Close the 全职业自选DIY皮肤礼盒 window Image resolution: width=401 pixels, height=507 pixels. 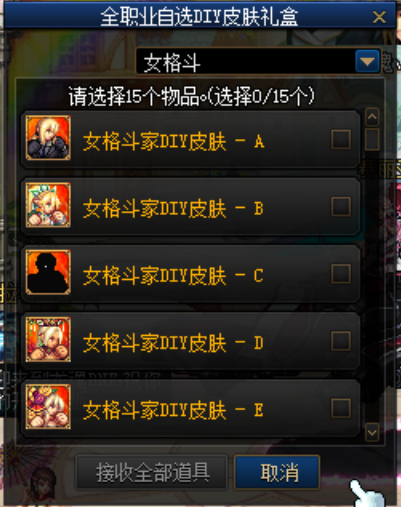point(379,17)
